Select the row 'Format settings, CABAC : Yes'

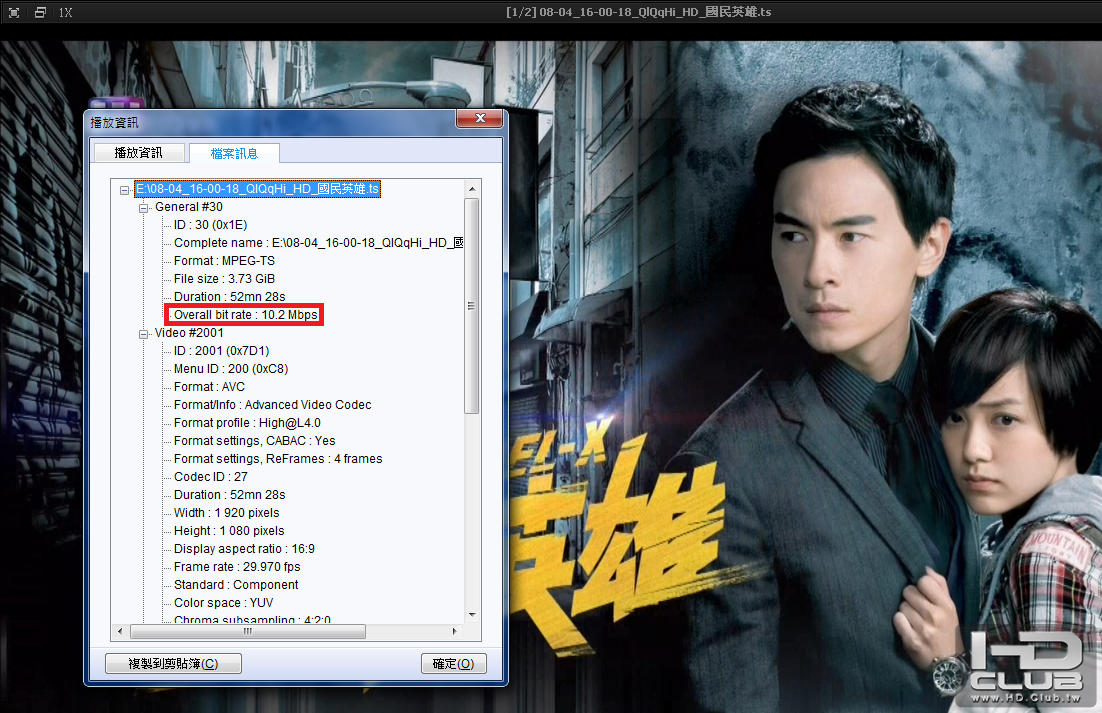click(x=254, y=440)
